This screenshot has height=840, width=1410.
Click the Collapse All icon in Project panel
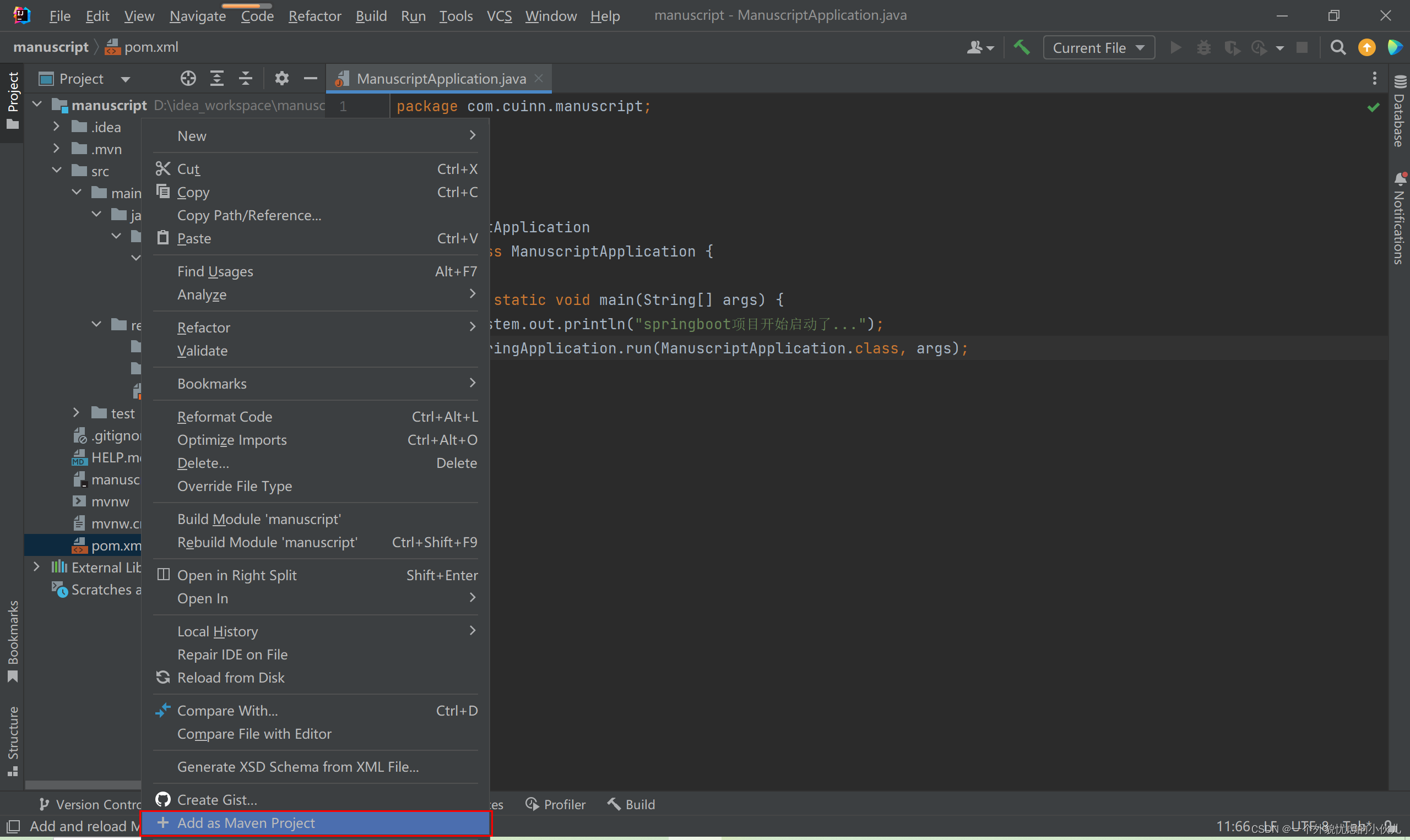pos(245,79)
